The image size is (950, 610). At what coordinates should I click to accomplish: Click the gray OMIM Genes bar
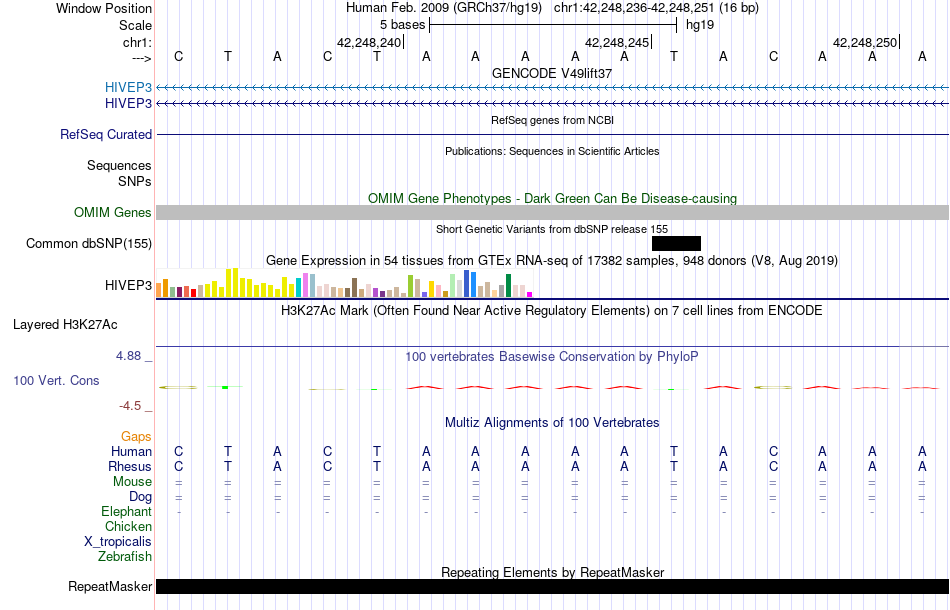tap(553, 213)
